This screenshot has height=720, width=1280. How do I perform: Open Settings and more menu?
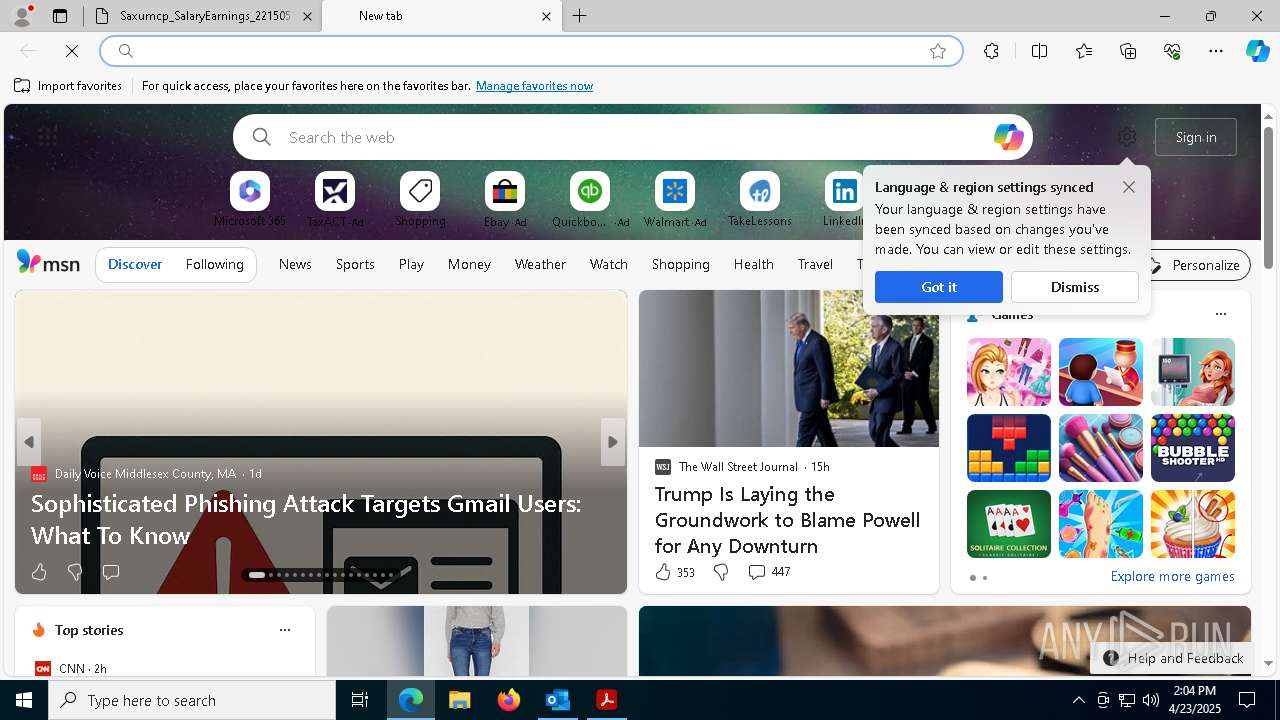pyautogui.click(x=1216, y=51)
